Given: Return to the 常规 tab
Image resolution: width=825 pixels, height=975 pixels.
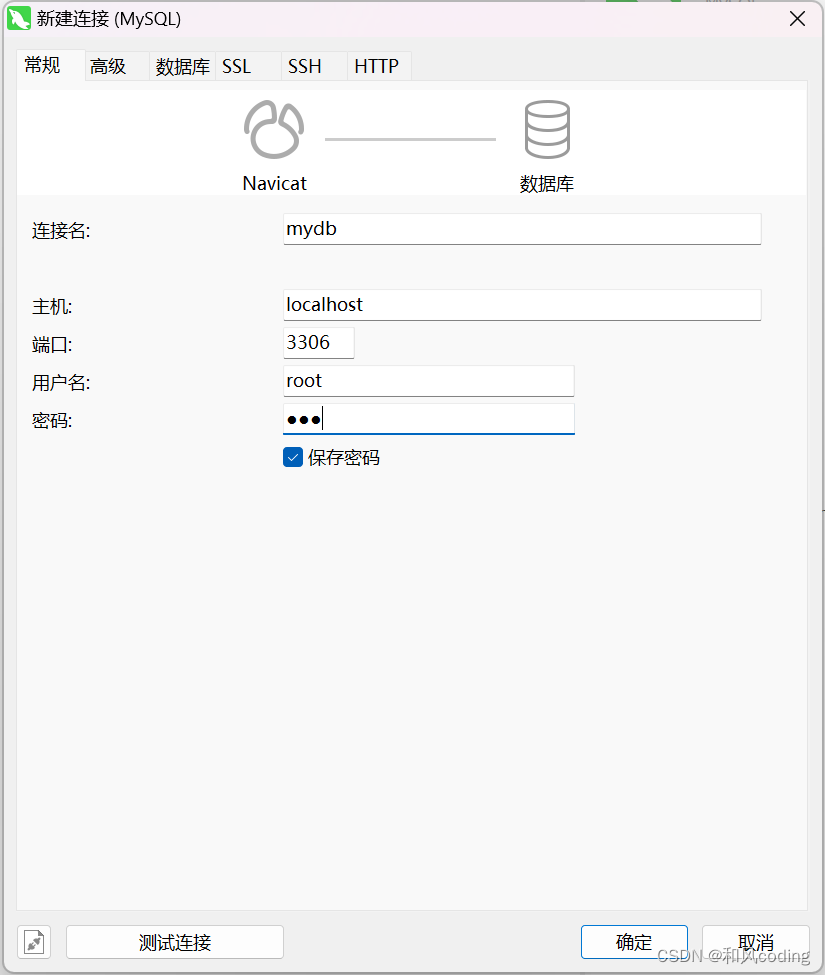Looking at the screenshot, I should coord(42,66).
